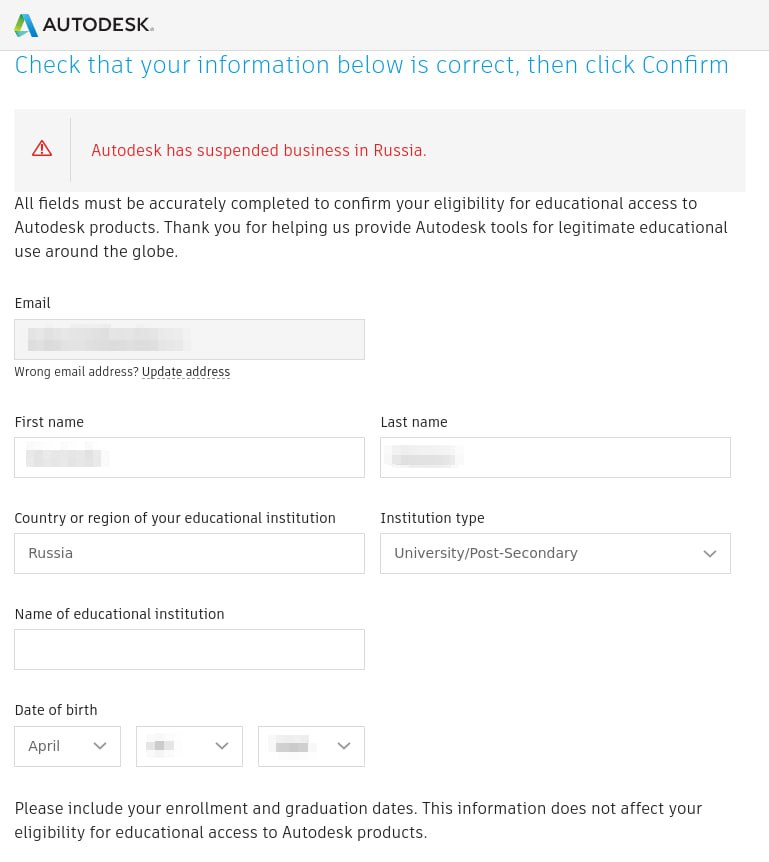The height and width of the screenshot is (862, 769).
Task: Click the red warning triangle icon
Action: [x=42, y=149]
